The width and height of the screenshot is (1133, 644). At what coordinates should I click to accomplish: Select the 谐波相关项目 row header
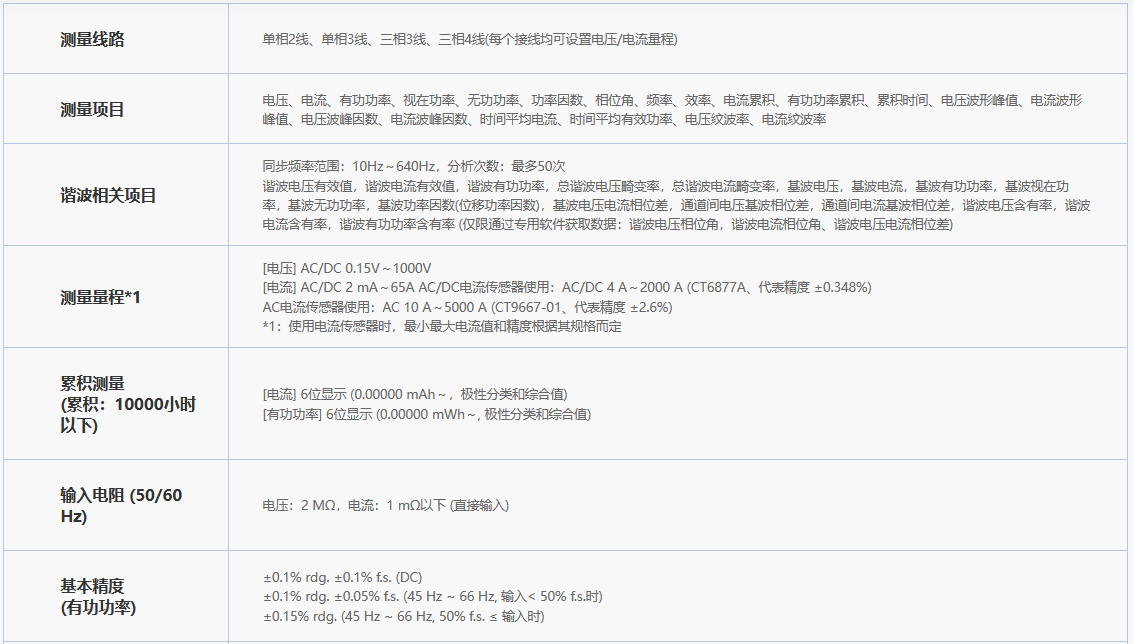[x=108, y=195]
